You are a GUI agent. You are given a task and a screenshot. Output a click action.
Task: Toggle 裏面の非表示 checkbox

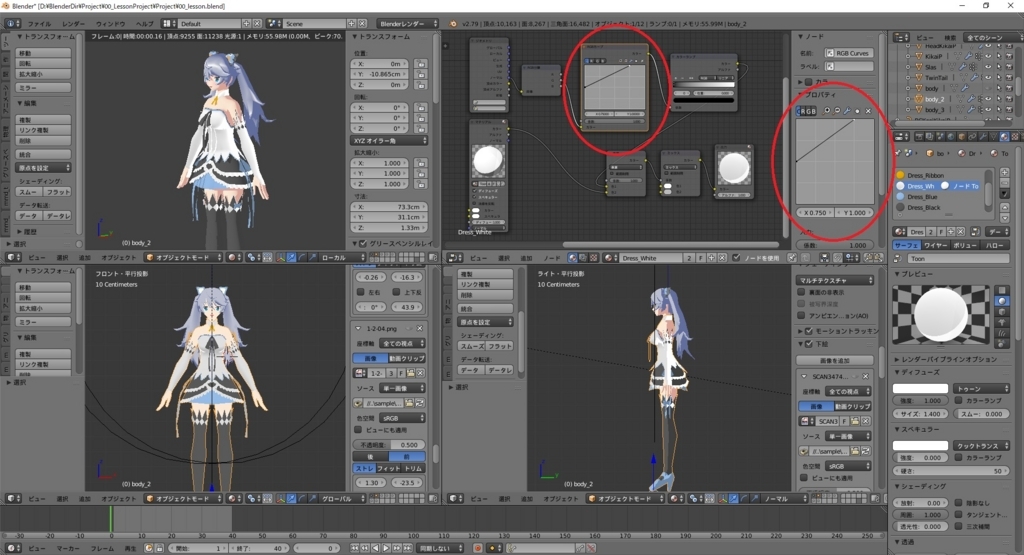click(x=801, y=293)
